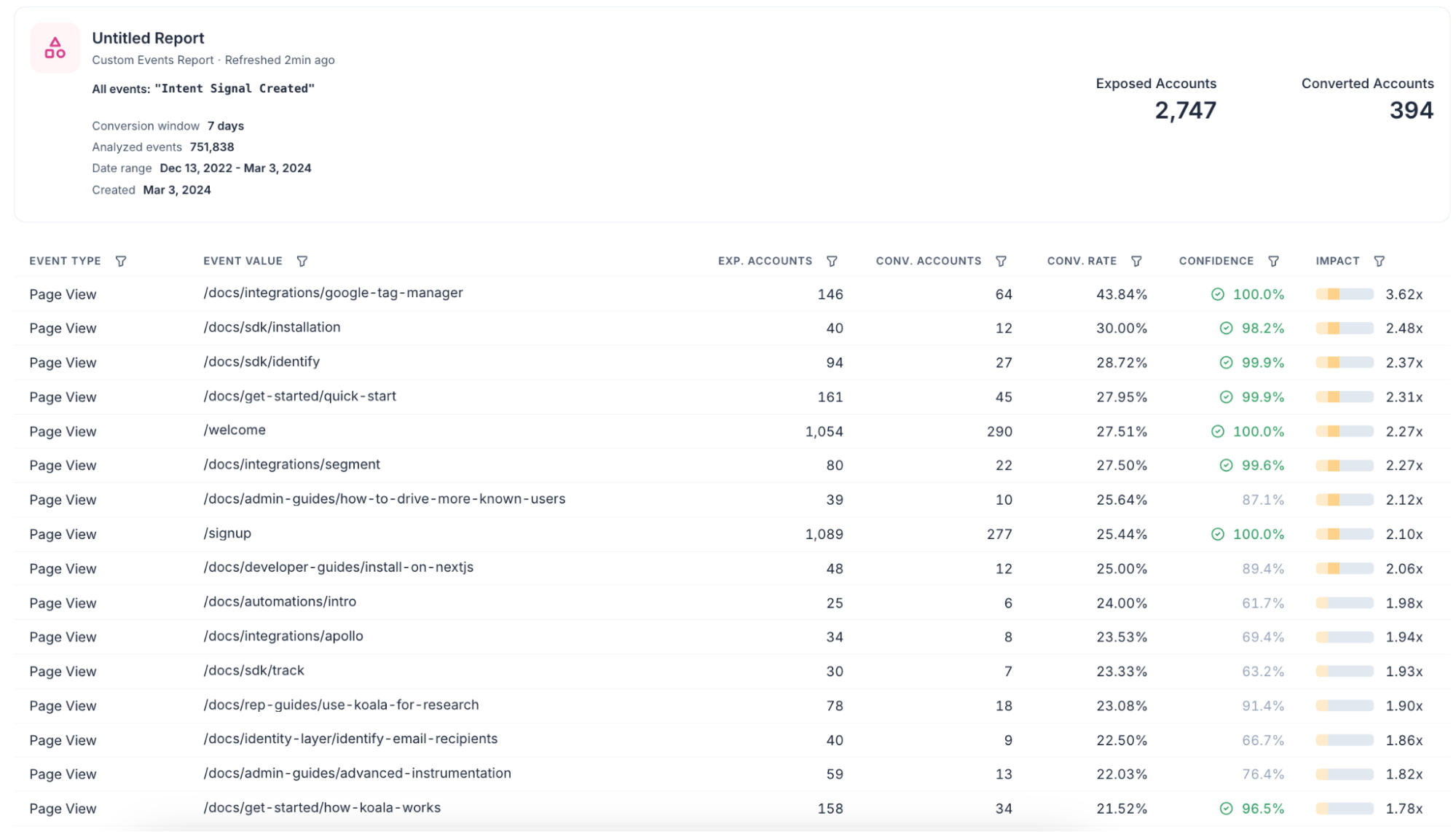
Task: Open the Impact column filter
Action: (1379, 261)
